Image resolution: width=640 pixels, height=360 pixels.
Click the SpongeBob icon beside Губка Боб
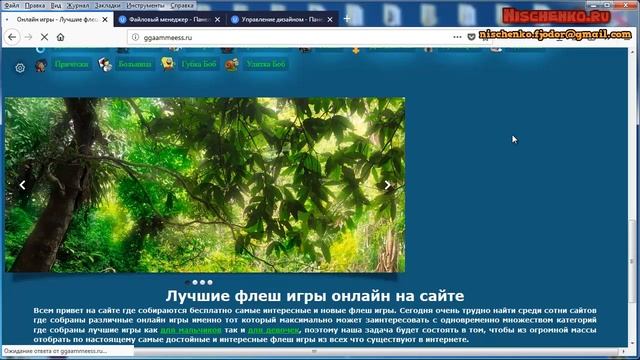click(x=167, y=64)
